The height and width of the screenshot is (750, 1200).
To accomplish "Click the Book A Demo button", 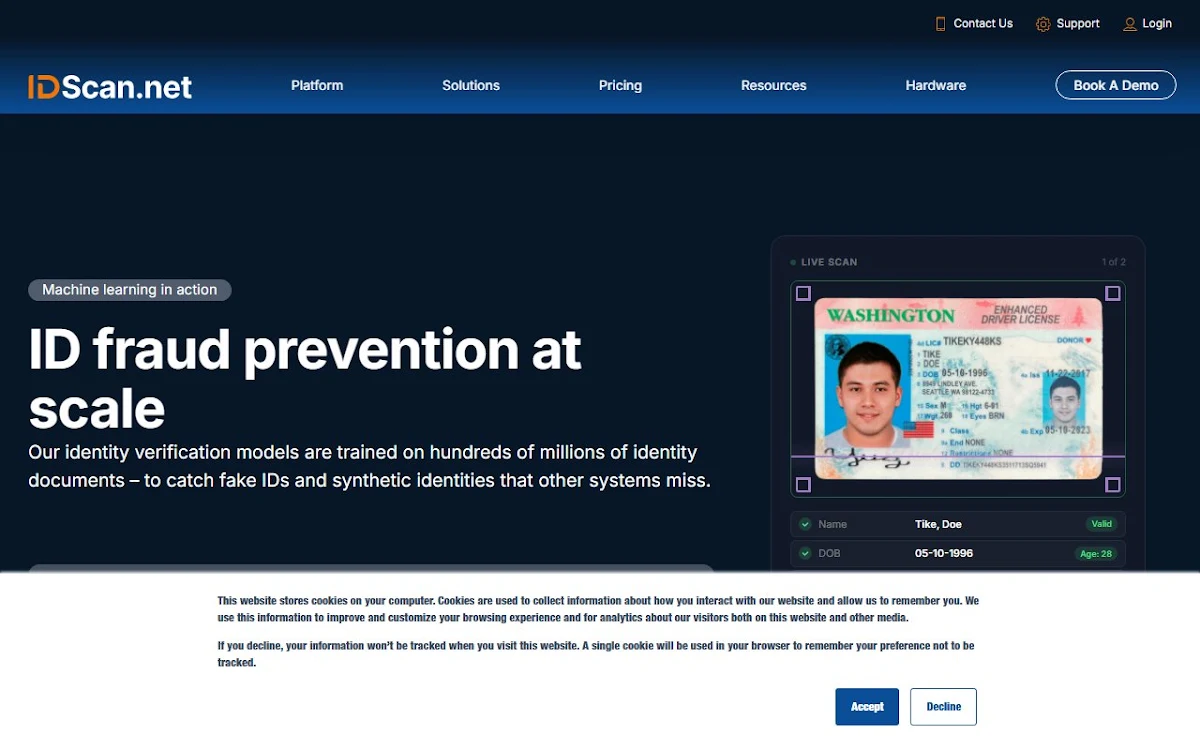I will tap(1116, 85).
